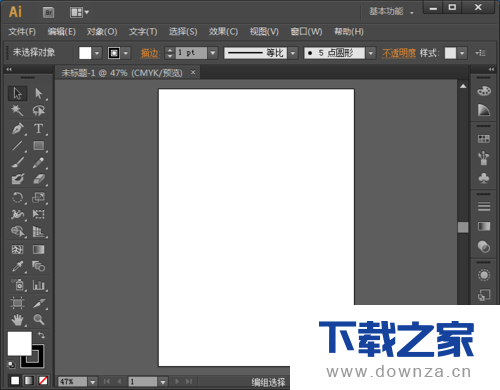Open the 基本功能 workspace switcher
Viewport: 500px width, 390px height.
[x=391, y=12]
